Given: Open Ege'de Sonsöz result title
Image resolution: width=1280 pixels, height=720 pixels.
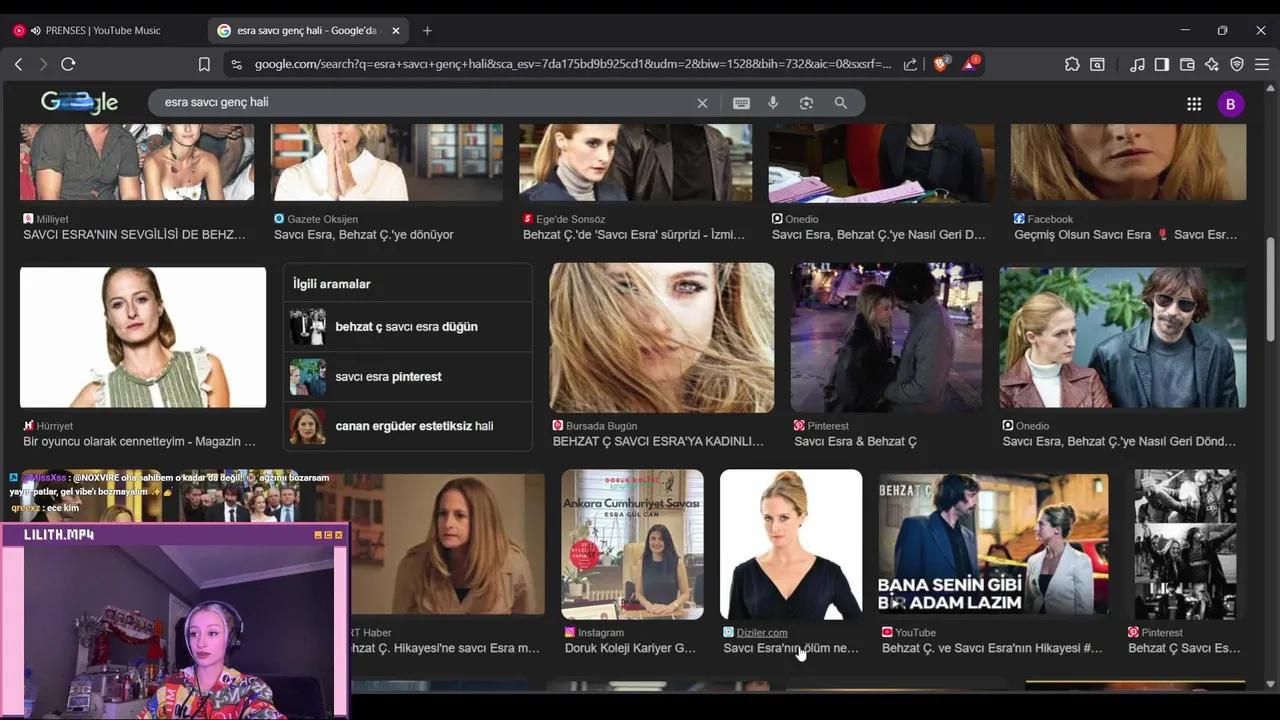Looking at the screenshot, I should click(x=634, y=235).
